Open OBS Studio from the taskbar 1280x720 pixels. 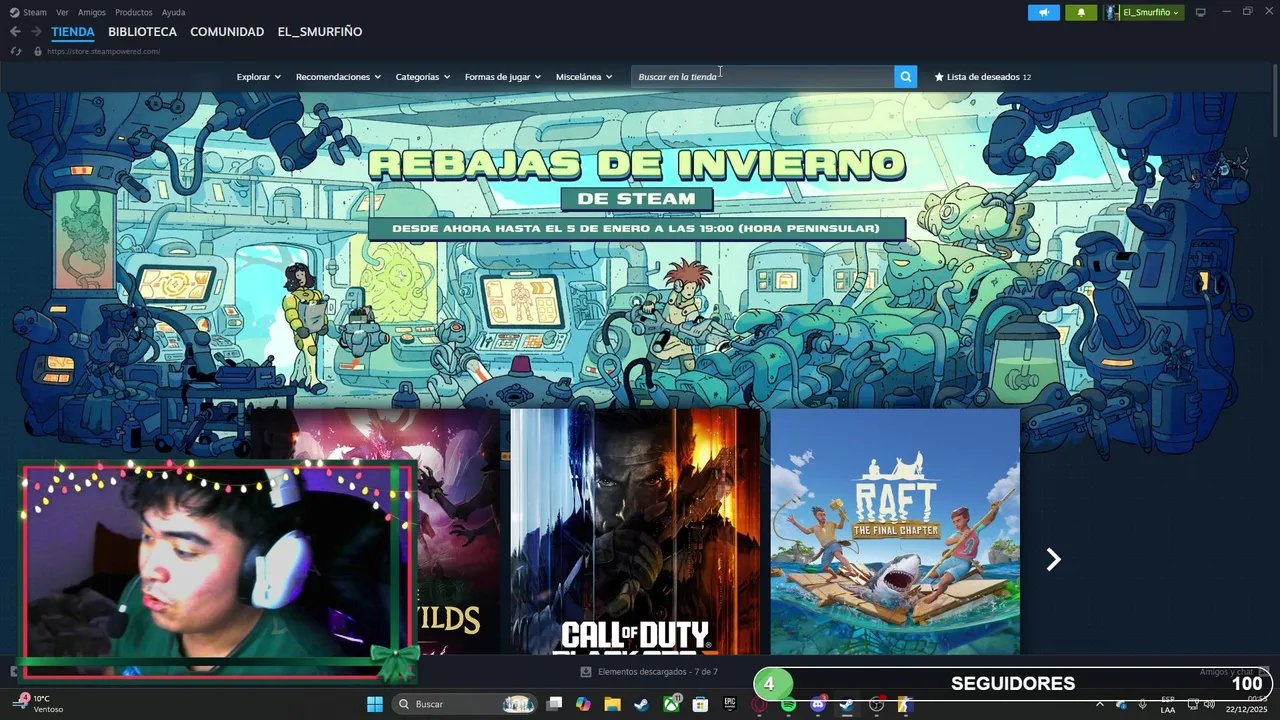coord(877,704)
